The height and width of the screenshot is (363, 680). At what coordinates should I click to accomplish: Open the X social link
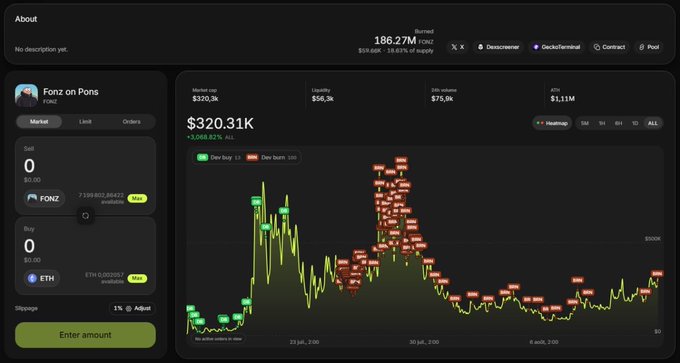coord(458,47)
